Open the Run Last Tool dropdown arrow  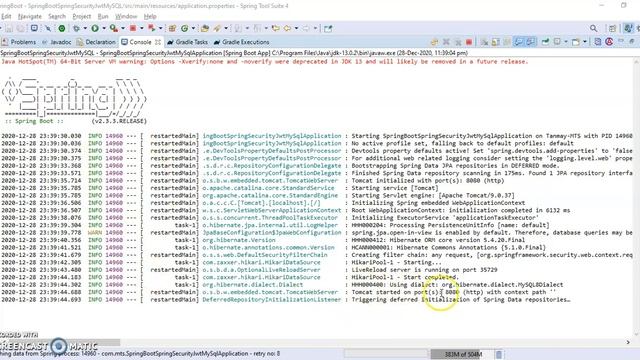[123, 28]
